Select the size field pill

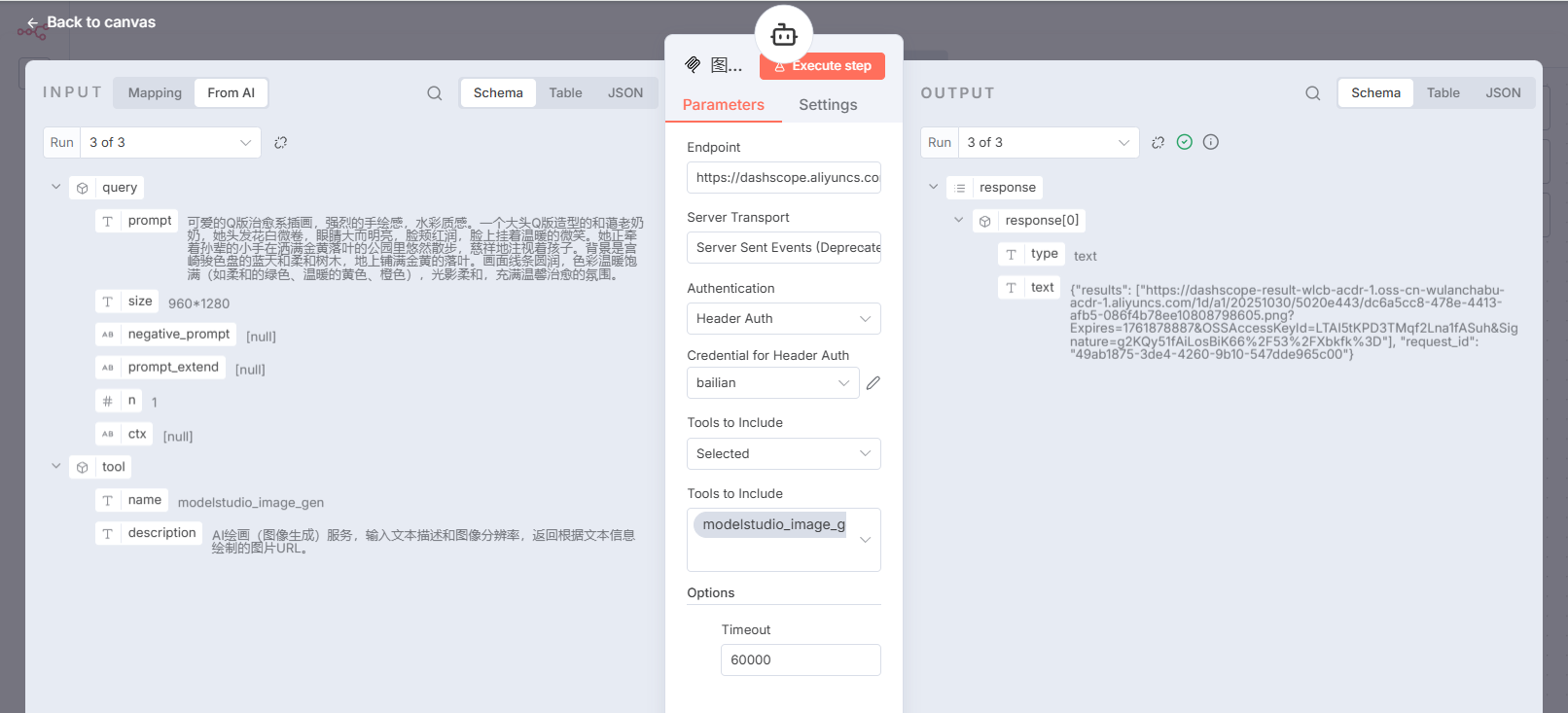pyautogui.click(x=126, y=302)
